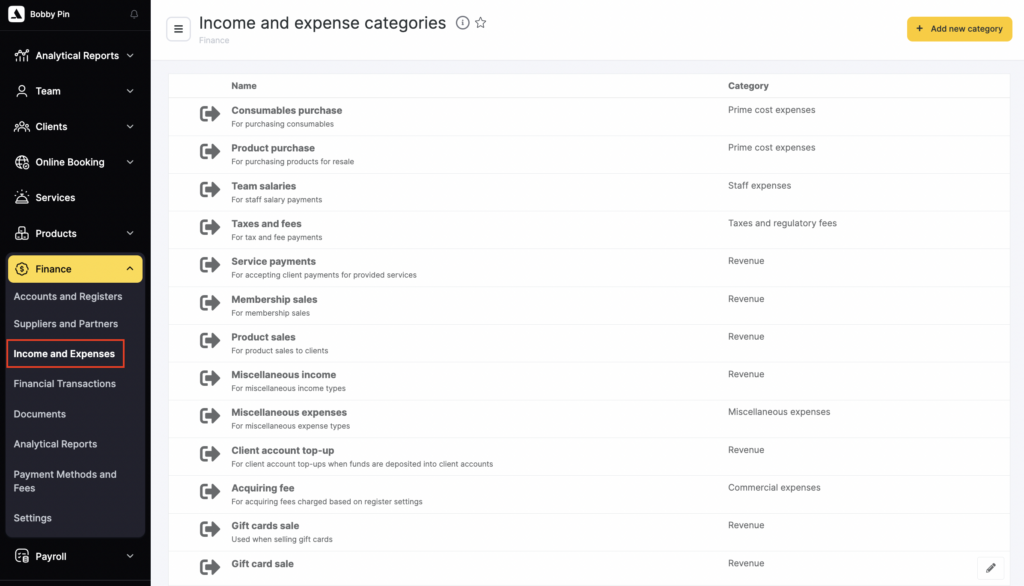Collapse the Finance section
This screenshot has height=586, width=1024.
pos(130,269)
